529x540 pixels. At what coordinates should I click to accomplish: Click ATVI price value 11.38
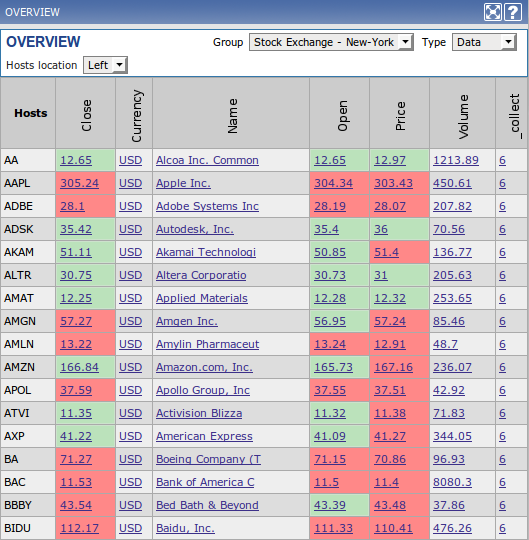click(x=390, y=413)
